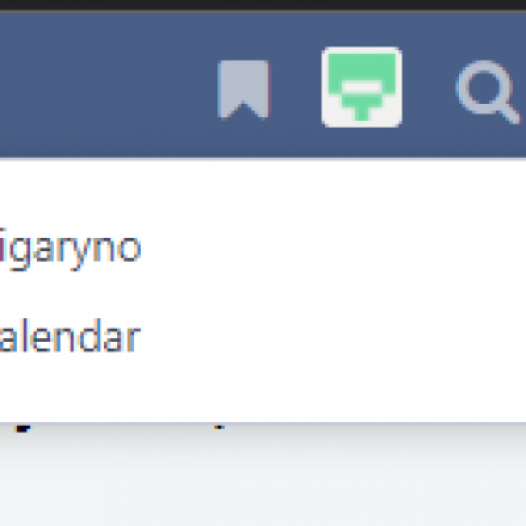Click the handle of the search magnifier
This screenshot has height=526, width=526.
509,113
